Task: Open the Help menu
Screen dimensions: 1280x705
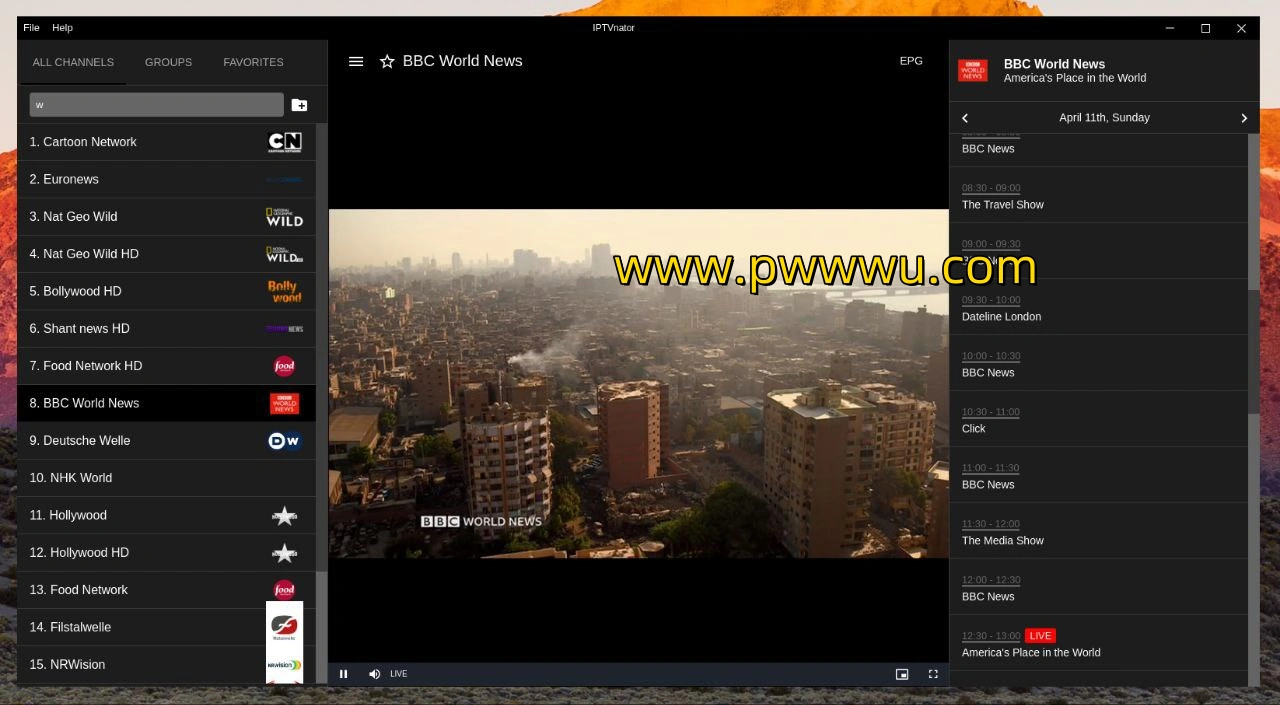Action: tap(62, 28)
